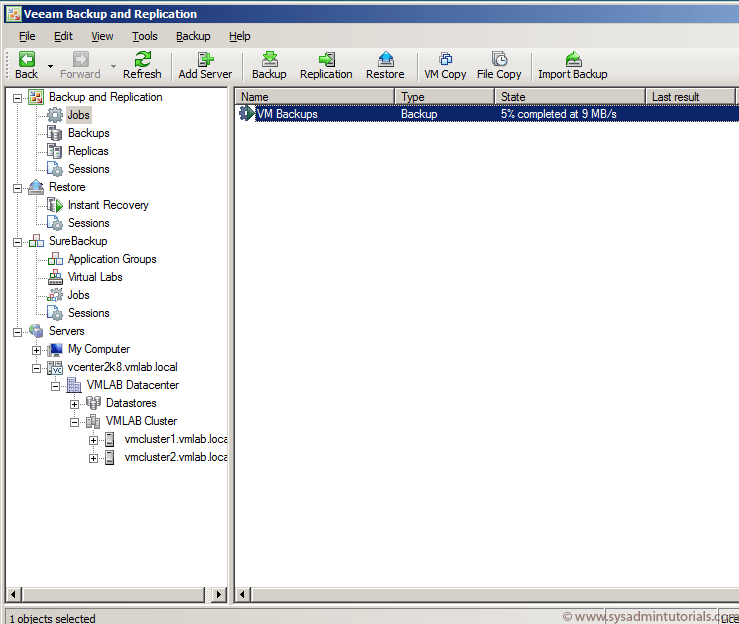Click the File Copy toolbar icon
739x624 pixels.
pyautogui.click(x=499, y=59)
